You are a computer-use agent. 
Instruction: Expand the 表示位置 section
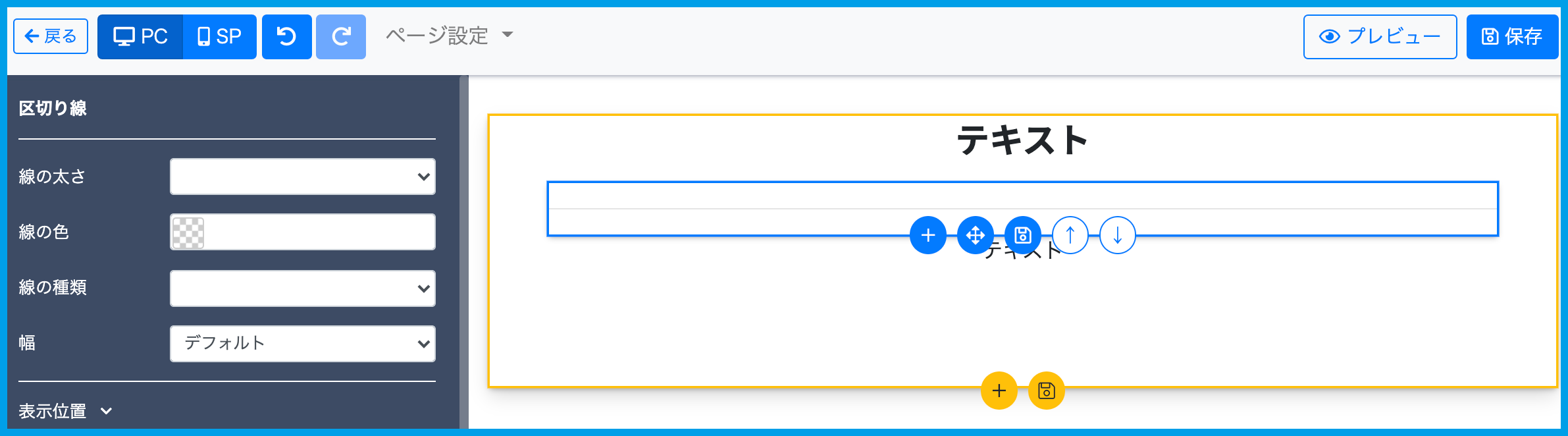click(66, 411)
